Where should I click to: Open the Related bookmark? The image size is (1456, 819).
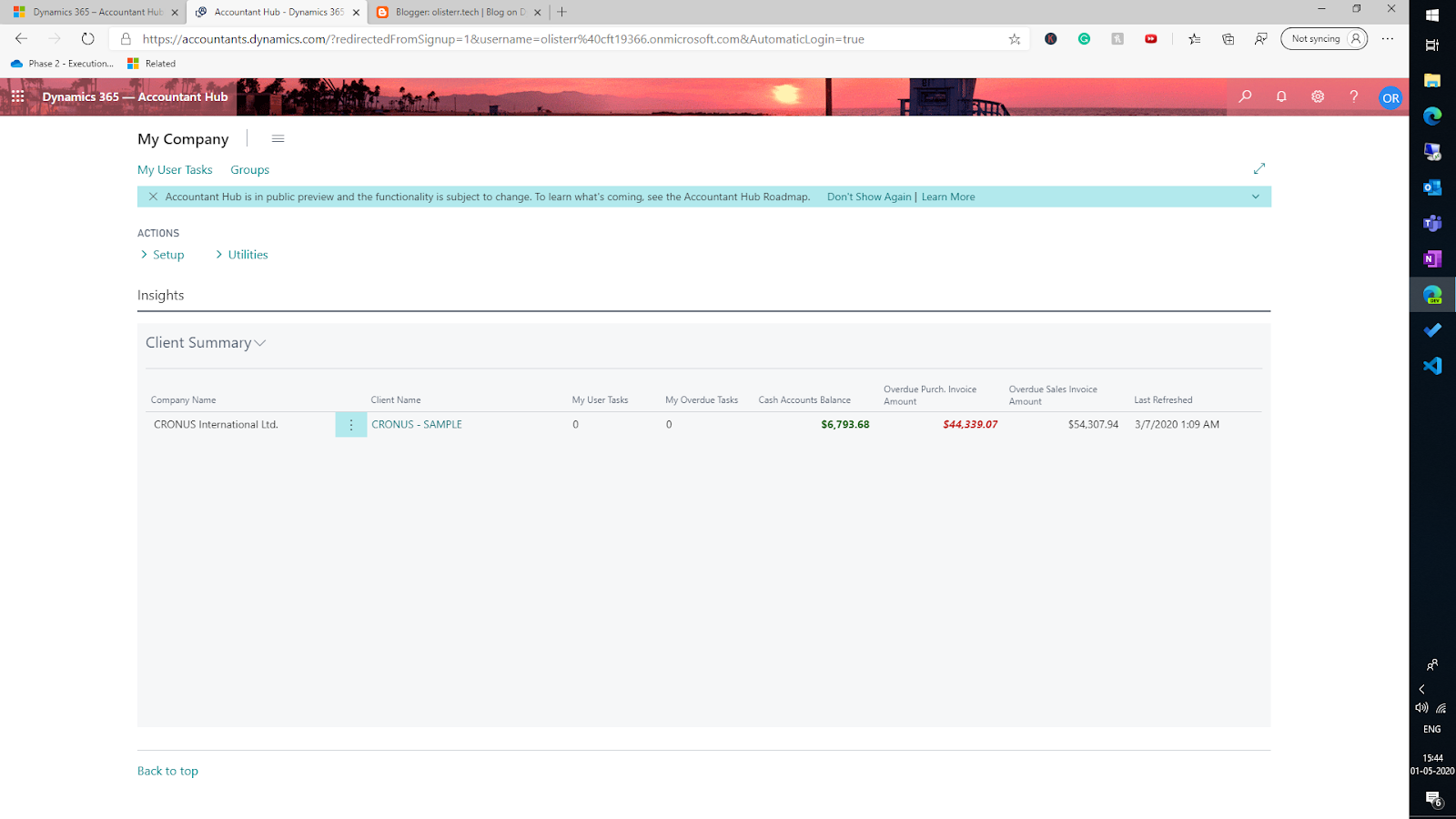[152, 64]
